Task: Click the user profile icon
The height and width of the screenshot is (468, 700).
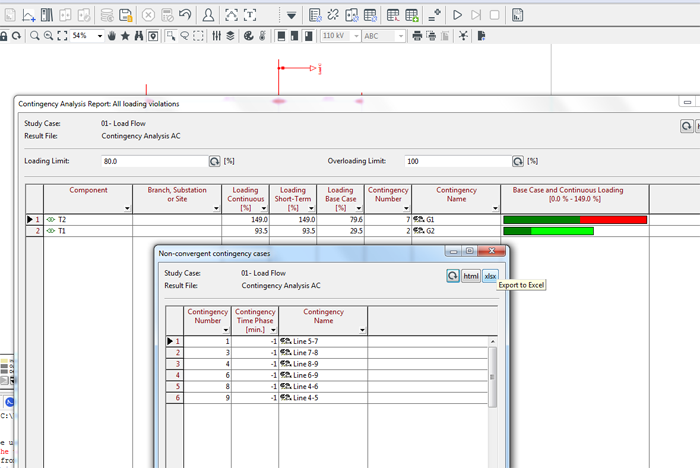Action: 208,15
